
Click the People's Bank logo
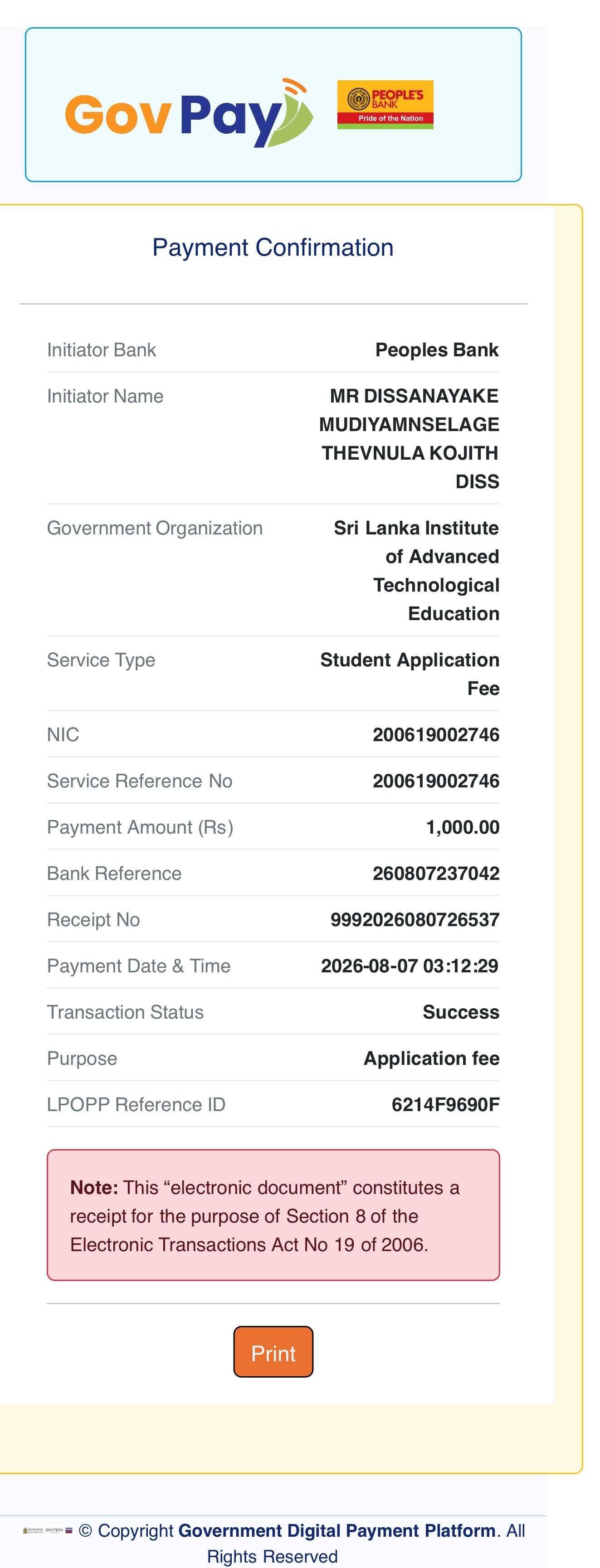tap(385, 105)
